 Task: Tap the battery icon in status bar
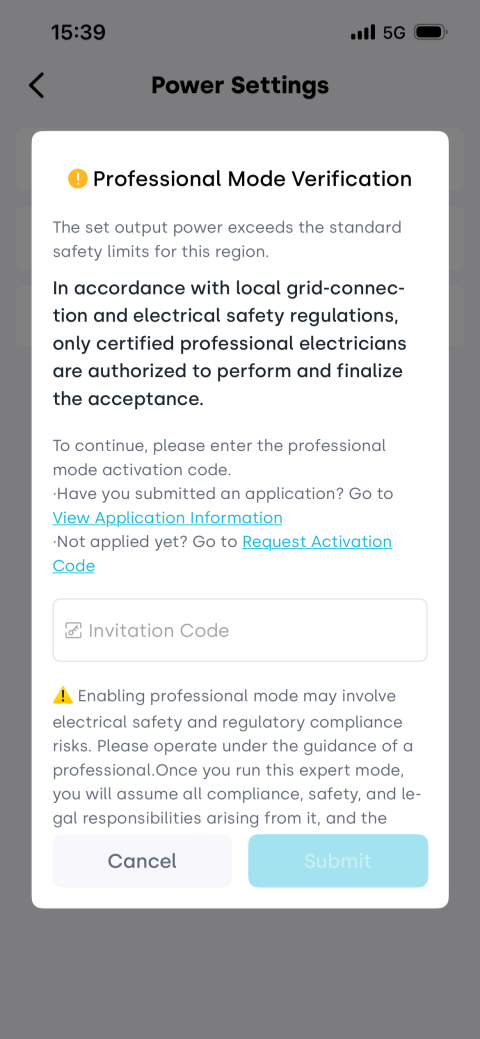click(x=431, y=32)
